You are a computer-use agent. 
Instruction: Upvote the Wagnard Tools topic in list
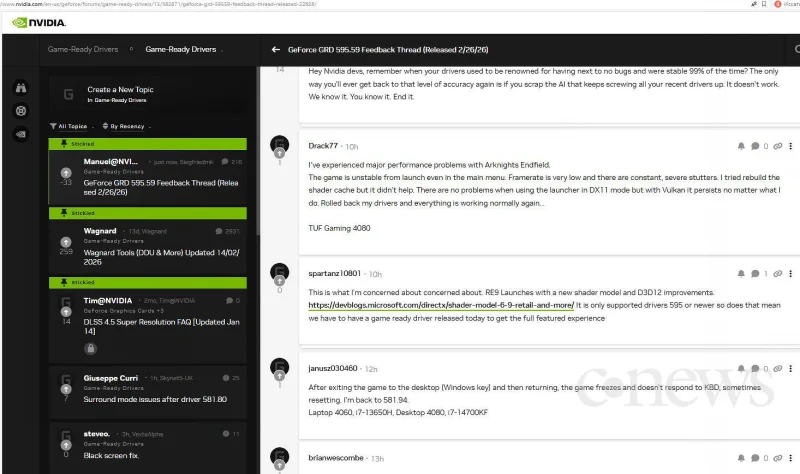tap(66, 242)
